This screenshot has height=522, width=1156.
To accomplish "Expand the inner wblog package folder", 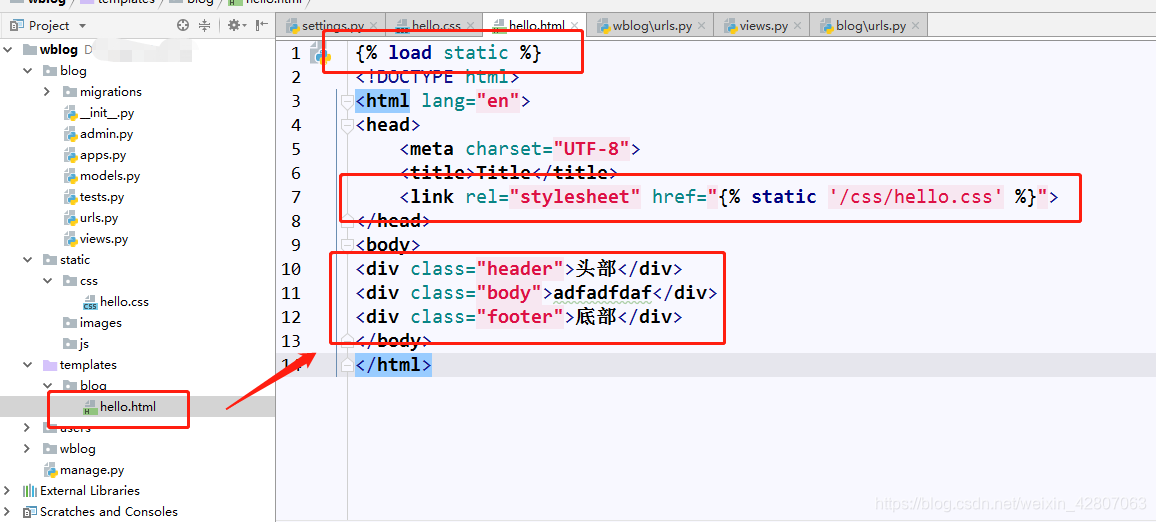I will point(28,448).
